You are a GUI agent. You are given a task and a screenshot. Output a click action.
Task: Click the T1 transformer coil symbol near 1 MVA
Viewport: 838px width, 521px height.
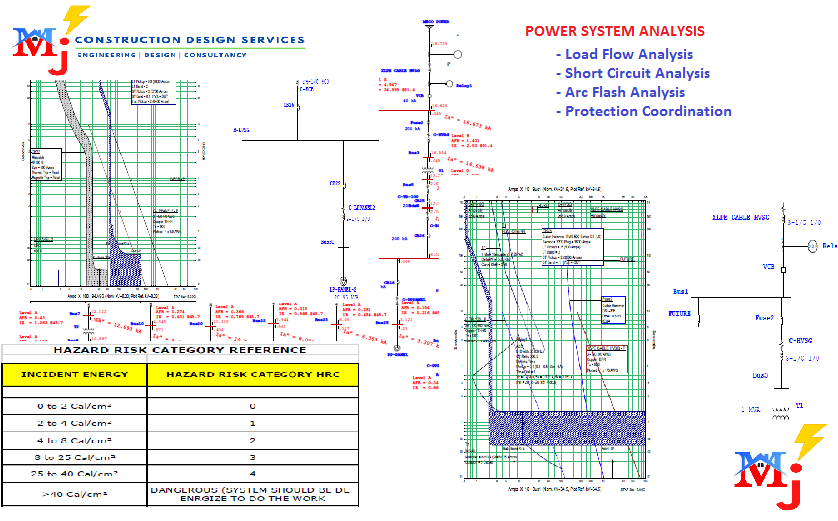pos(781,414)
